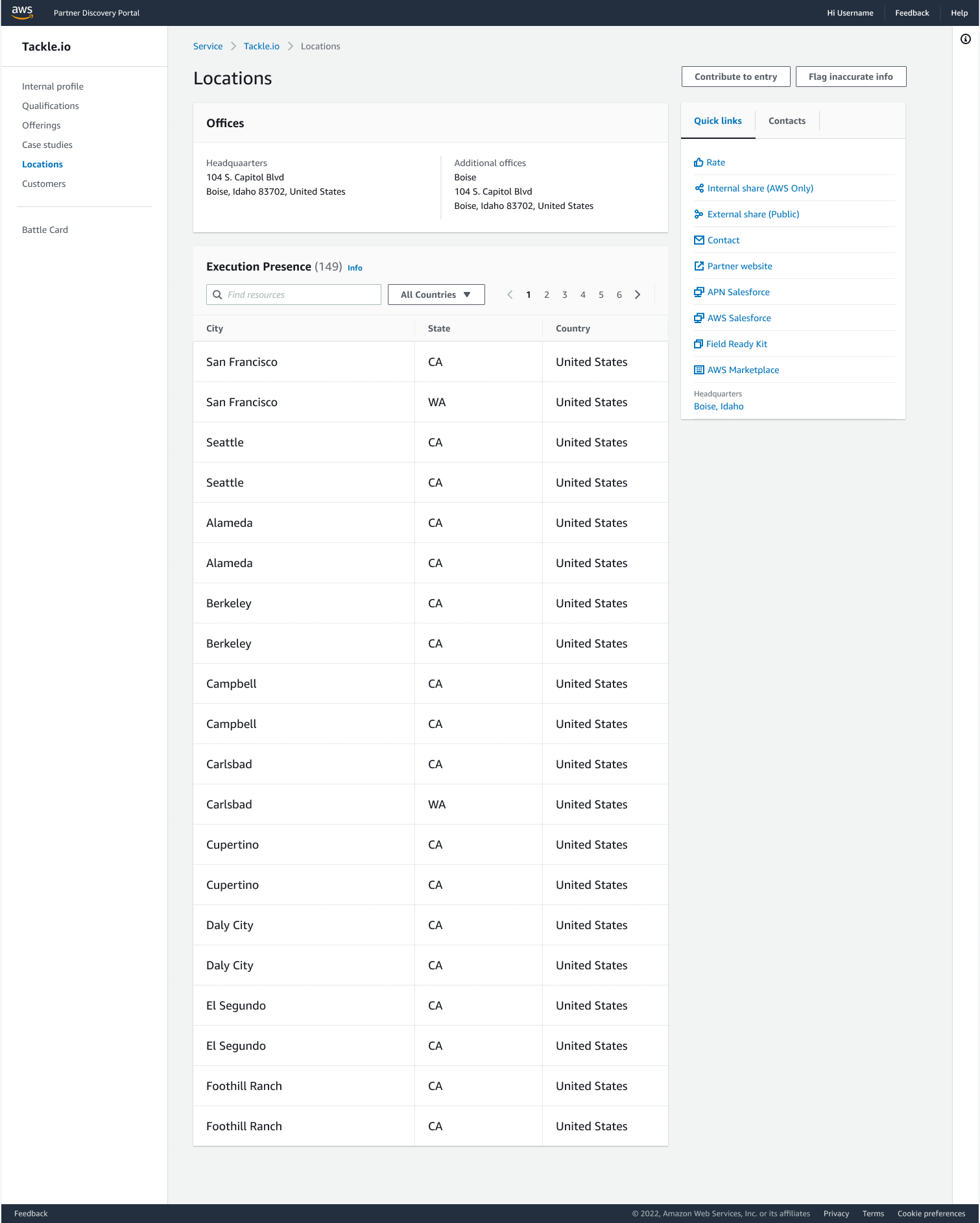This screenshot has height=1223, width=980.
Task: Click Feedback in top navigation
Action: click(x=912, y=13)
